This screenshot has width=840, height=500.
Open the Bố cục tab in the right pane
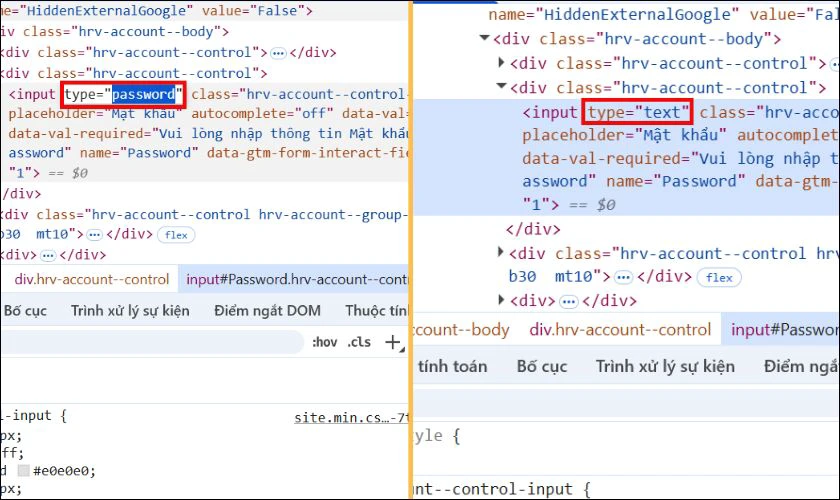(x=542, y=367)
